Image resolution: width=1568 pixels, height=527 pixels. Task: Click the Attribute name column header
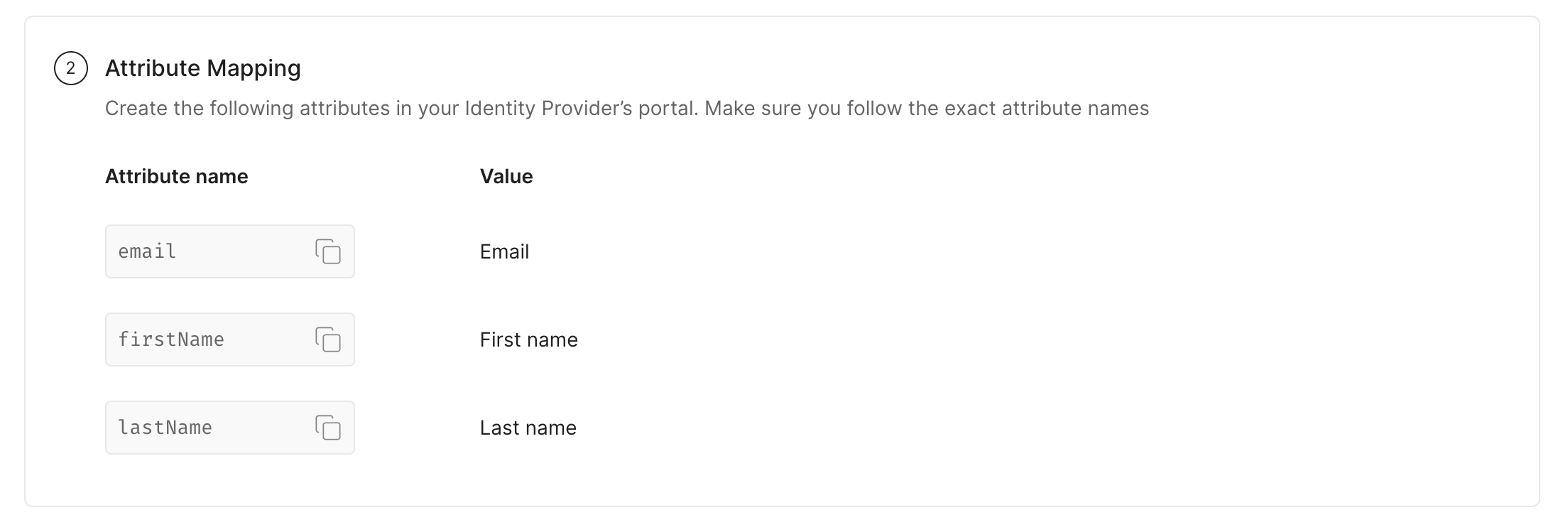(177, 176)
